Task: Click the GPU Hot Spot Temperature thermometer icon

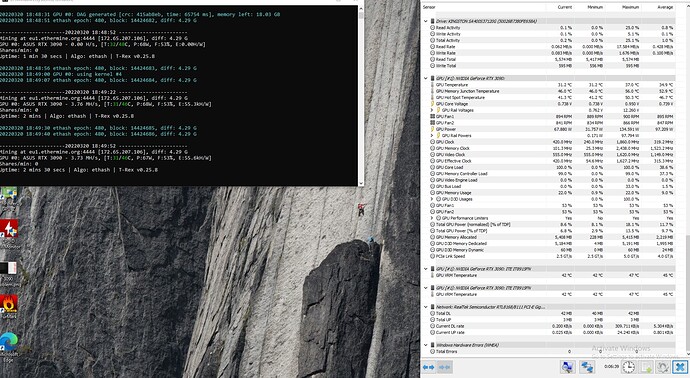Action: point(432,97)
